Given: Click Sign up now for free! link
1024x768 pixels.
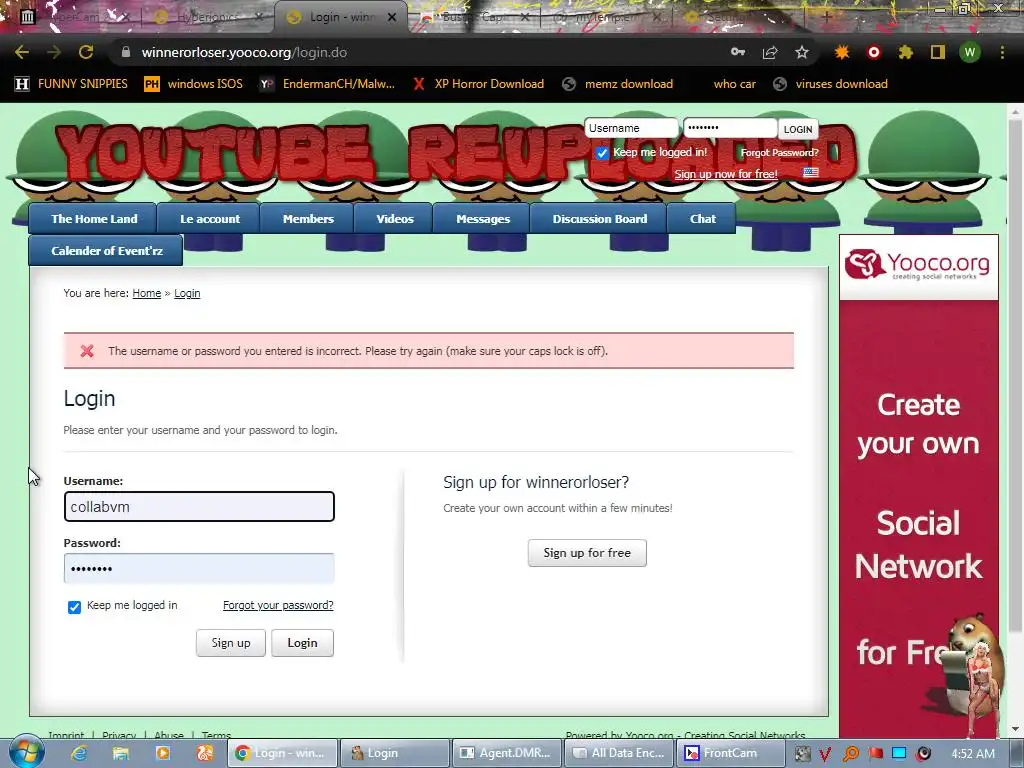Looking at the screenshot, I should 726,174.
